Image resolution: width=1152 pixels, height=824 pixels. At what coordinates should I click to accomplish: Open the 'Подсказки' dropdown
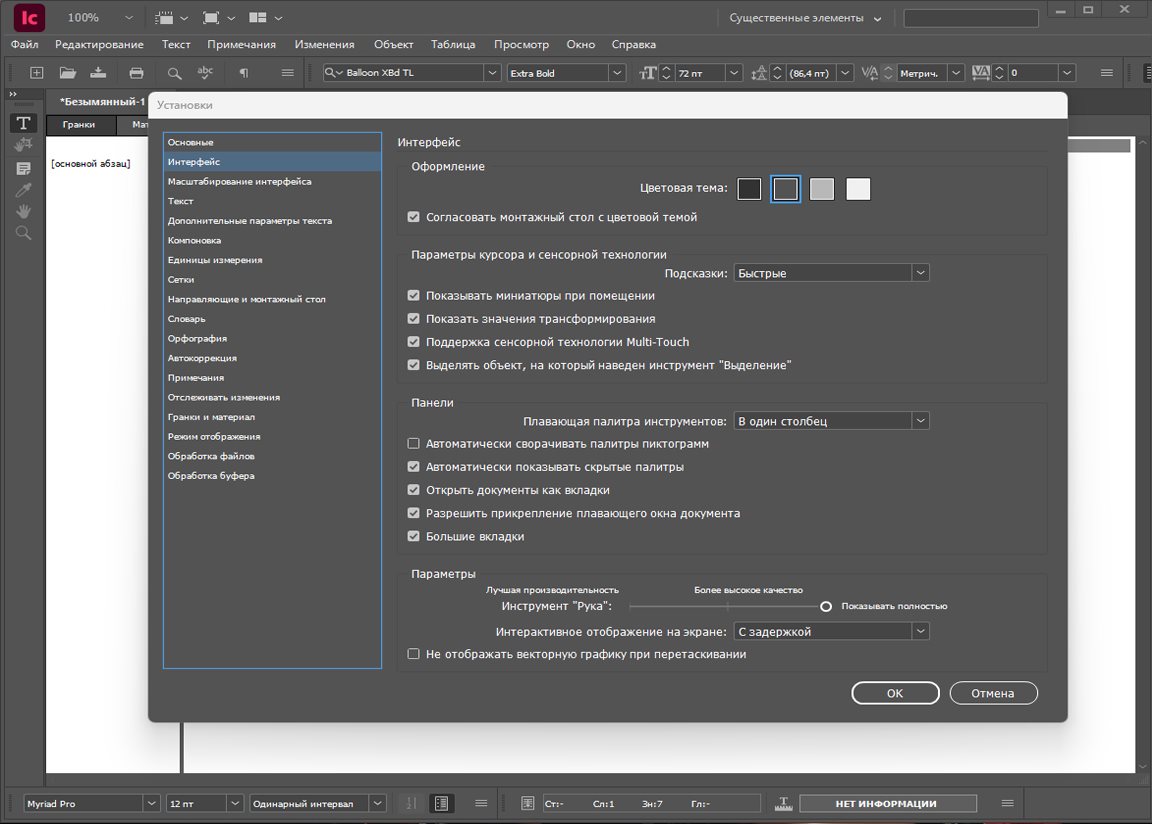(831, 273)
